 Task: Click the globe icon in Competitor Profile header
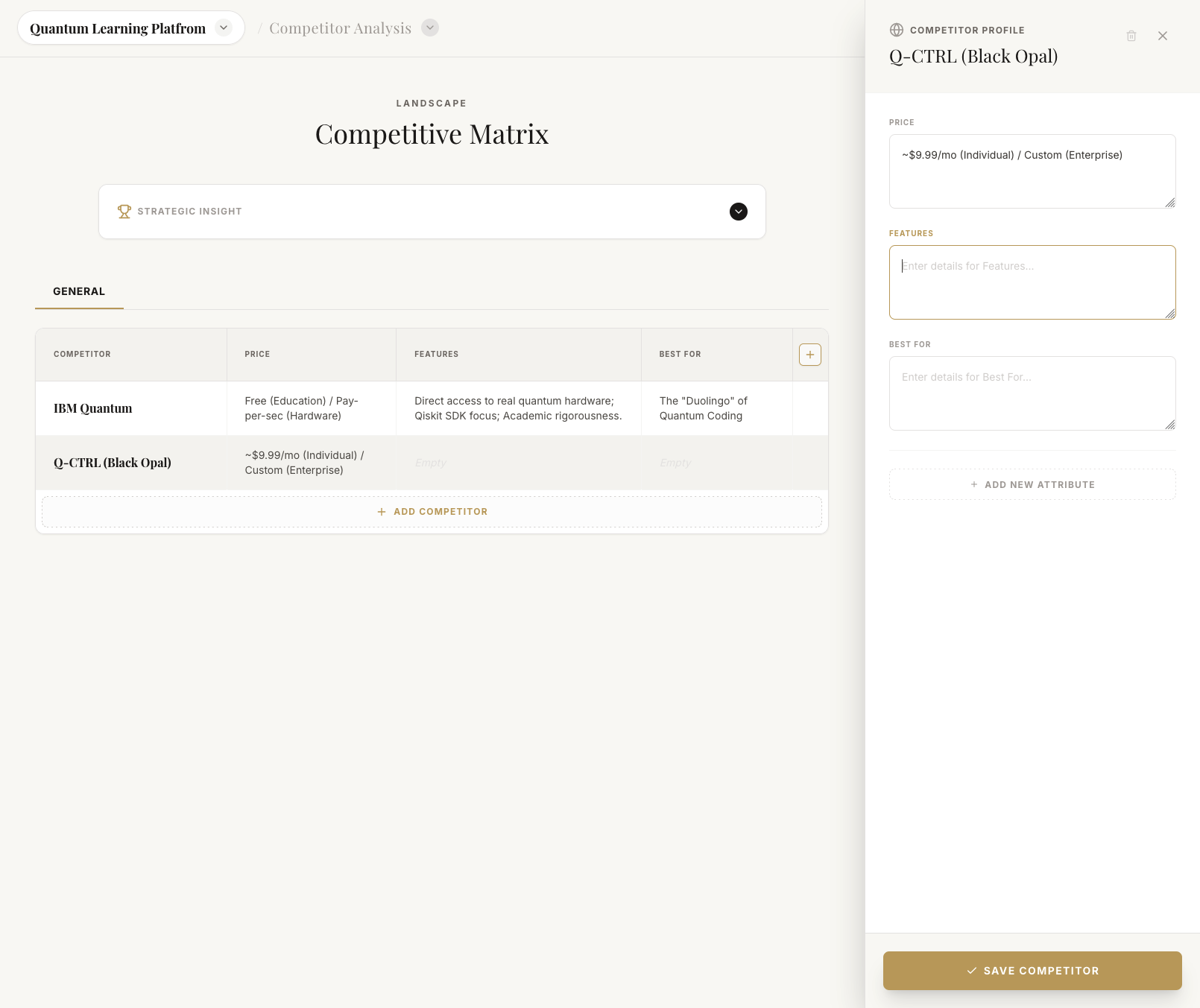pyautogui.click(x=897, y=30)
